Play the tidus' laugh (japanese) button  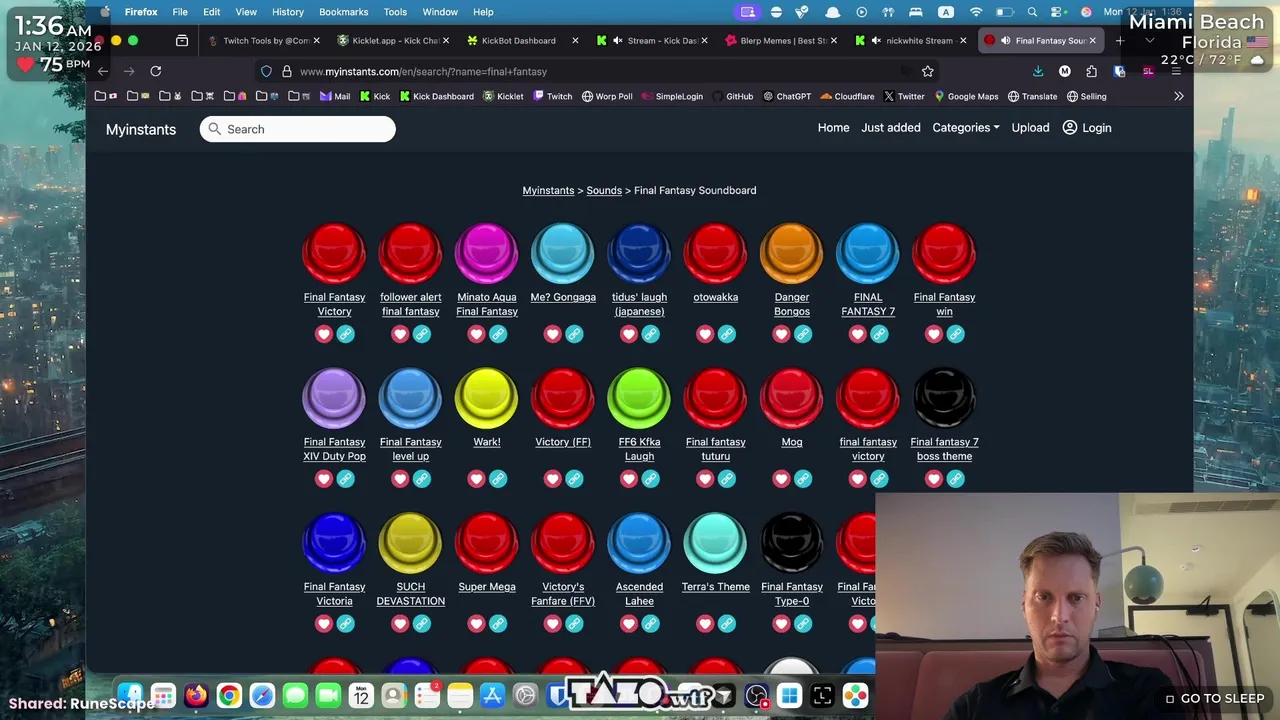[639, 254]
